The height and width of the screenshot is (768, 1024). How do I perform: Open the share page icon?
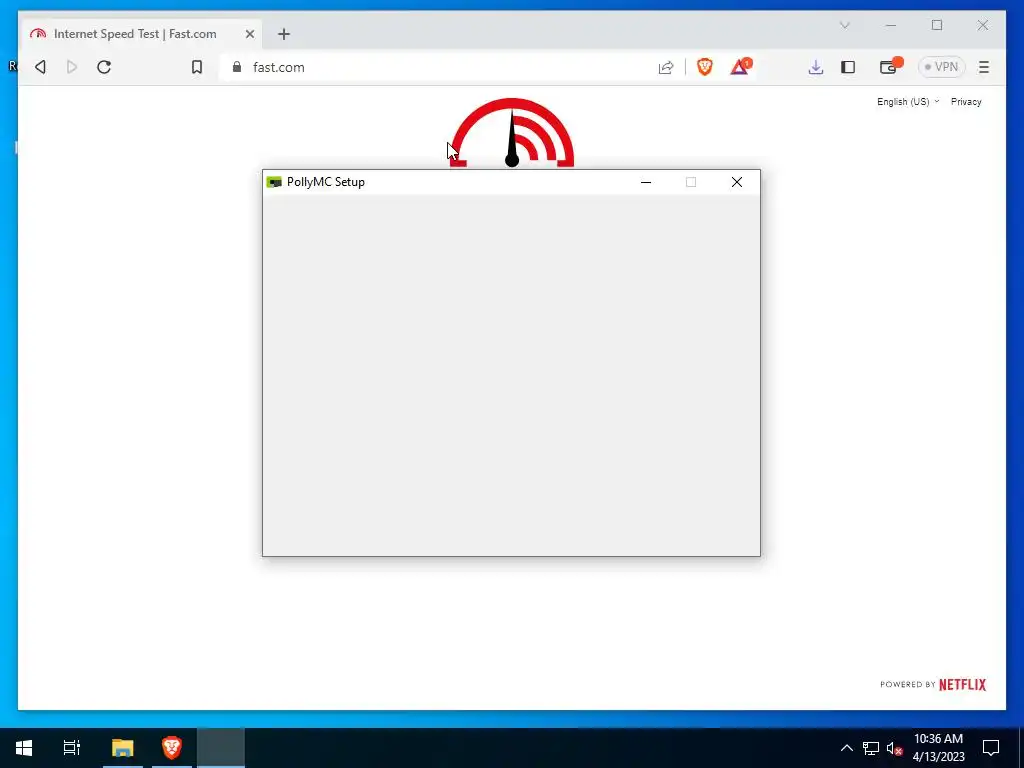(x=665, y=67)
